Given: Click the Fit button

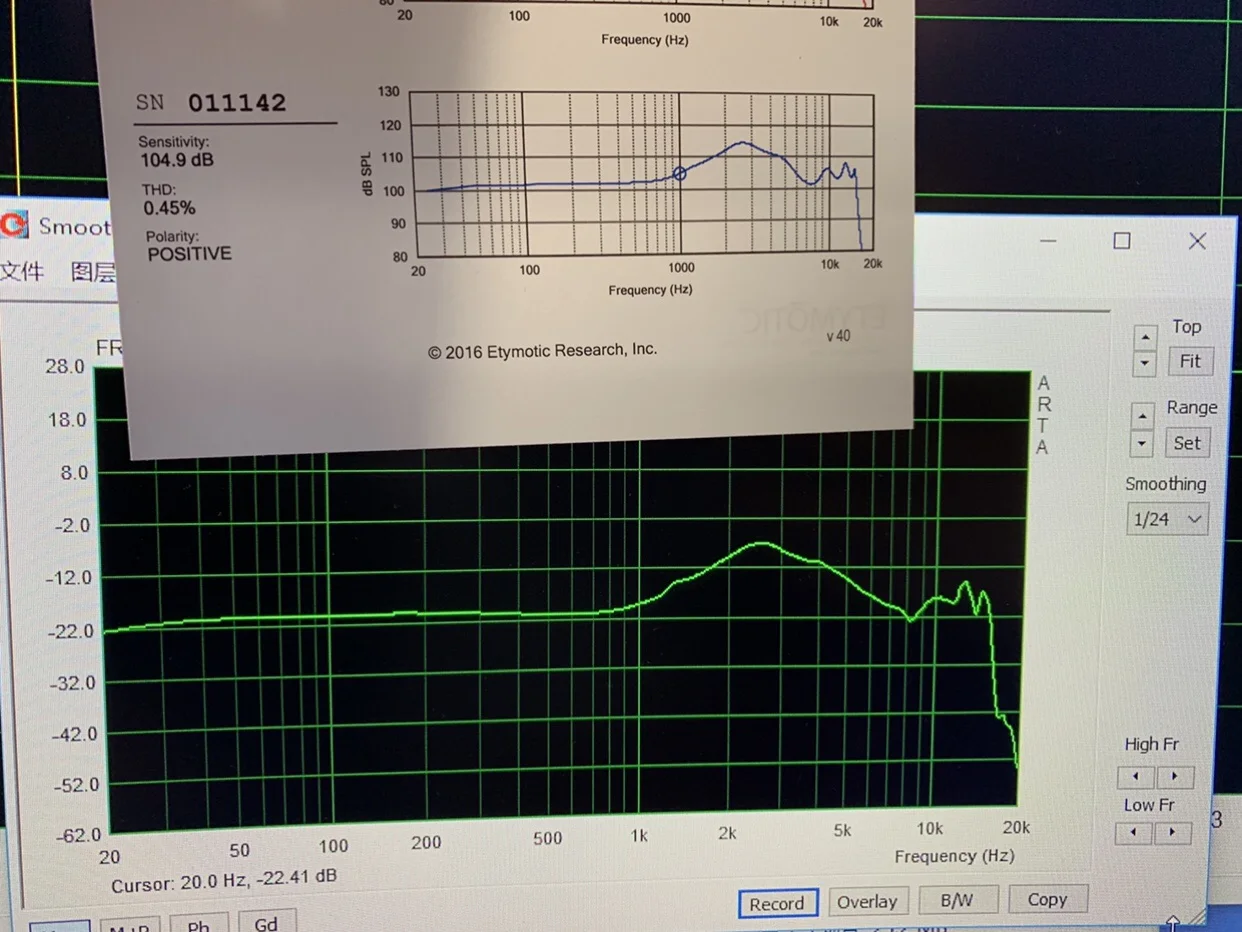Looking at the screenshot, I should tap(1190, 361).
